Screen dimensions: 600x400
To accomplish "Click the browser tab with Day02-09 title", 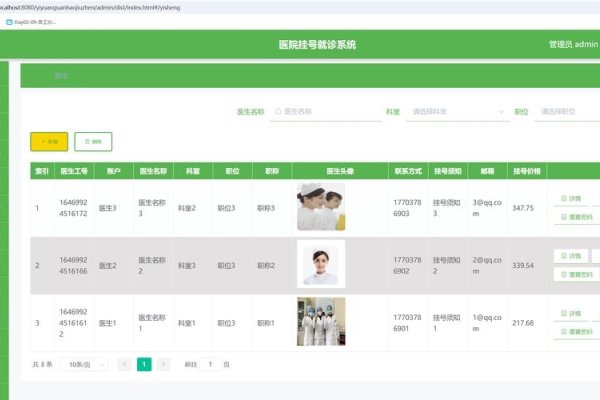I will click(31, 22).
